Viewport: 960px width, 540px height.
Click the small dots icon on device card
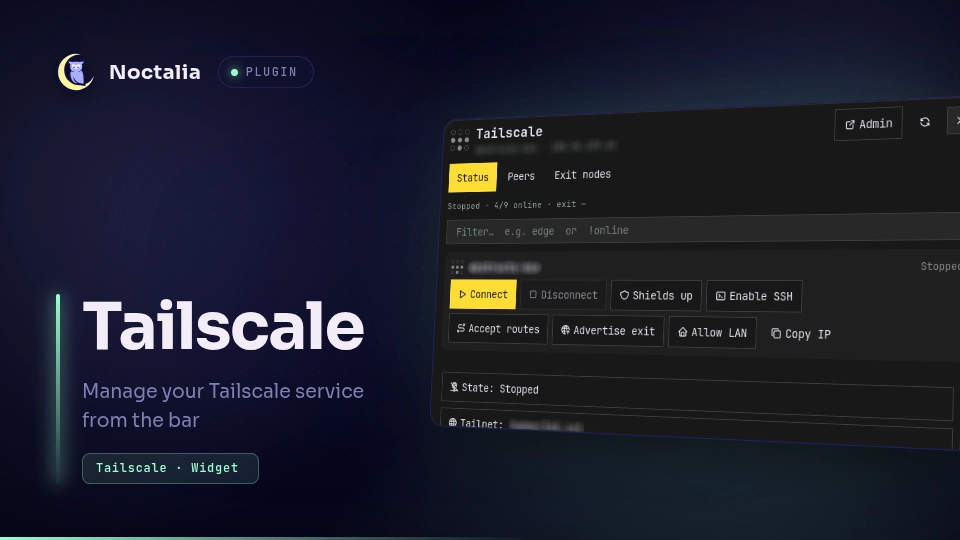pos(457,267)
